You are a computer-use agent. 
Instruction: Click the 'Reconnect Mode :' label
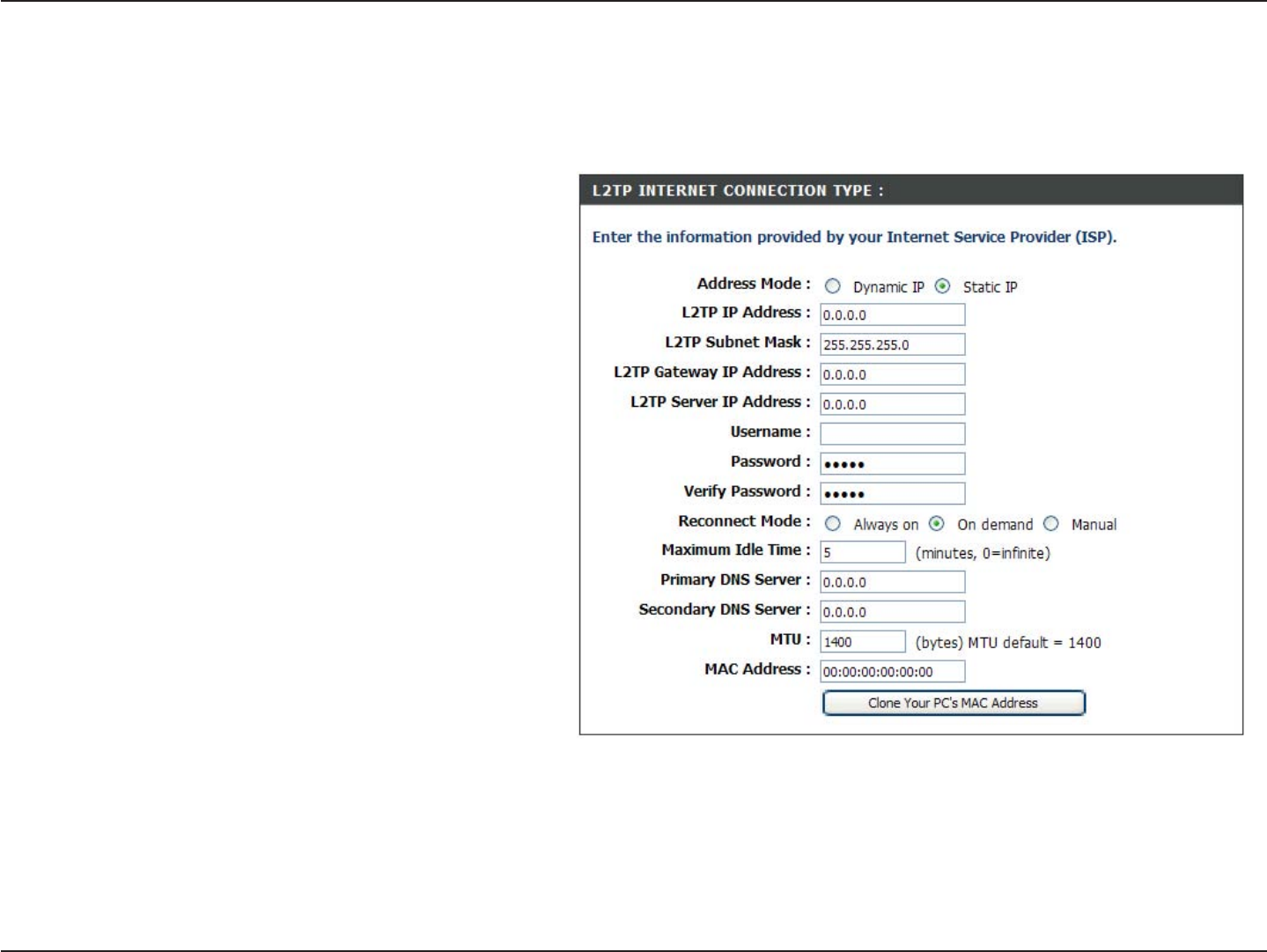coord(744,521)
